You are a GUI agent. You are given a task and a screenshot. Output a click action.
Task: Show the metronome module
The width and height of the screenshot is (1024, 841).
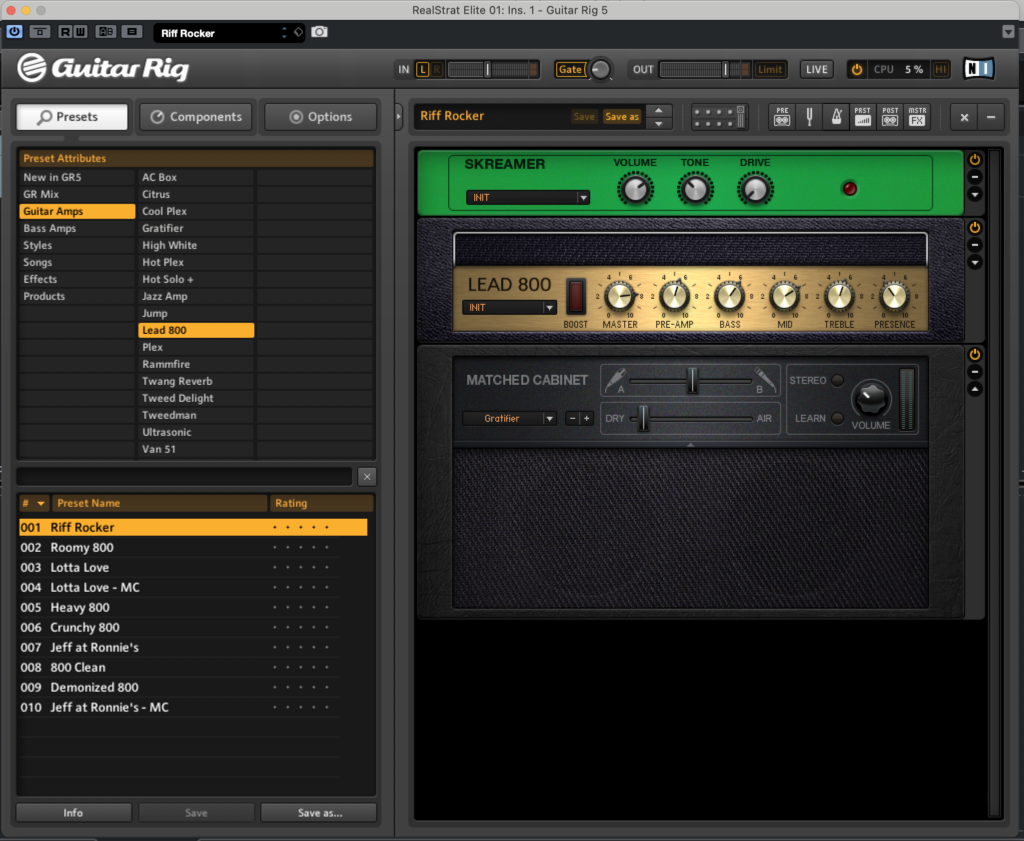coord(836,117)
